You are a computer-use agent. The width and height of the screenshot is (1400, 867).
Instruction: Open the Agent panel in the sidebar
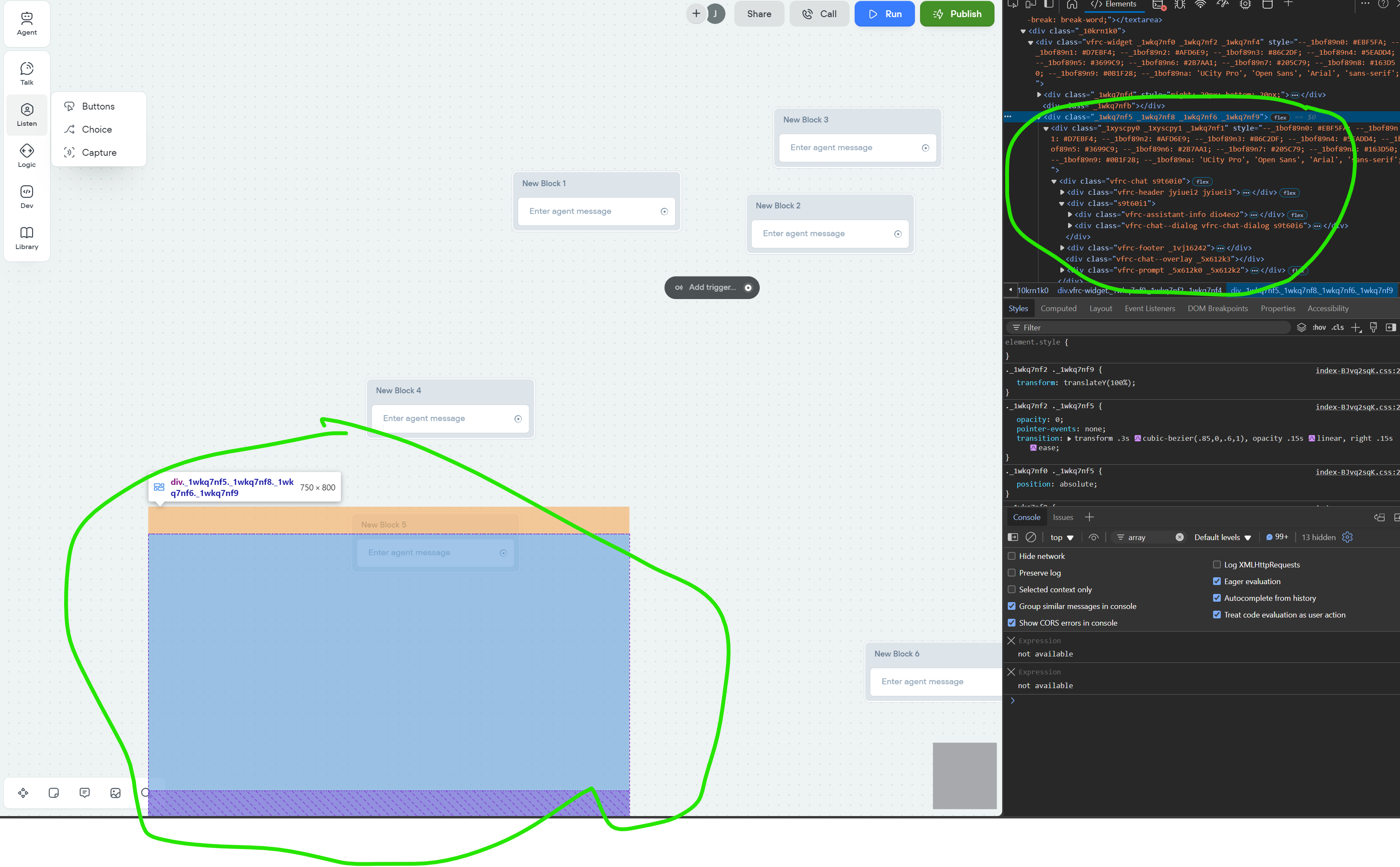(x=27, y=24)
